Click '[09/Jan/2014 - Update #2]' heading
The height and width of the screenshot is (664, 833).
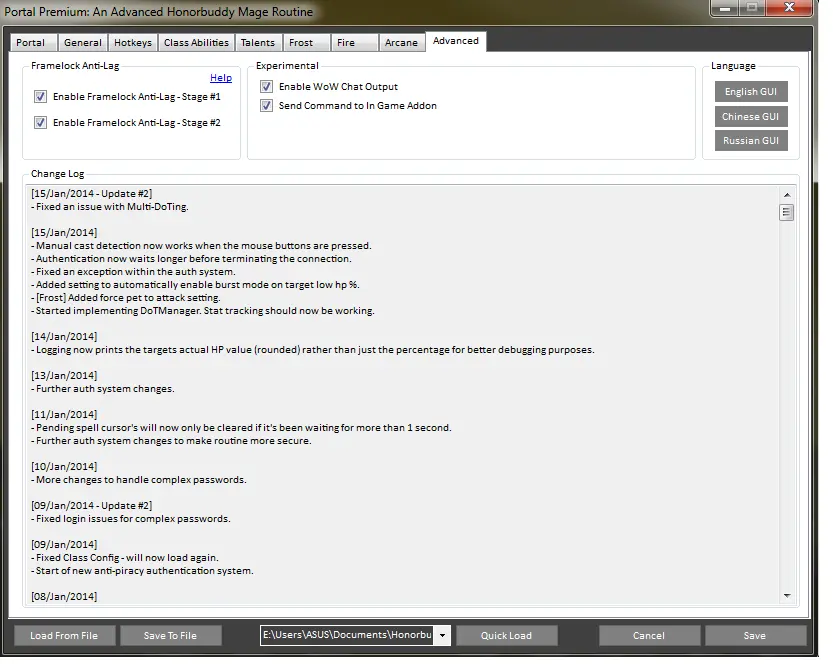click(91, 506)
